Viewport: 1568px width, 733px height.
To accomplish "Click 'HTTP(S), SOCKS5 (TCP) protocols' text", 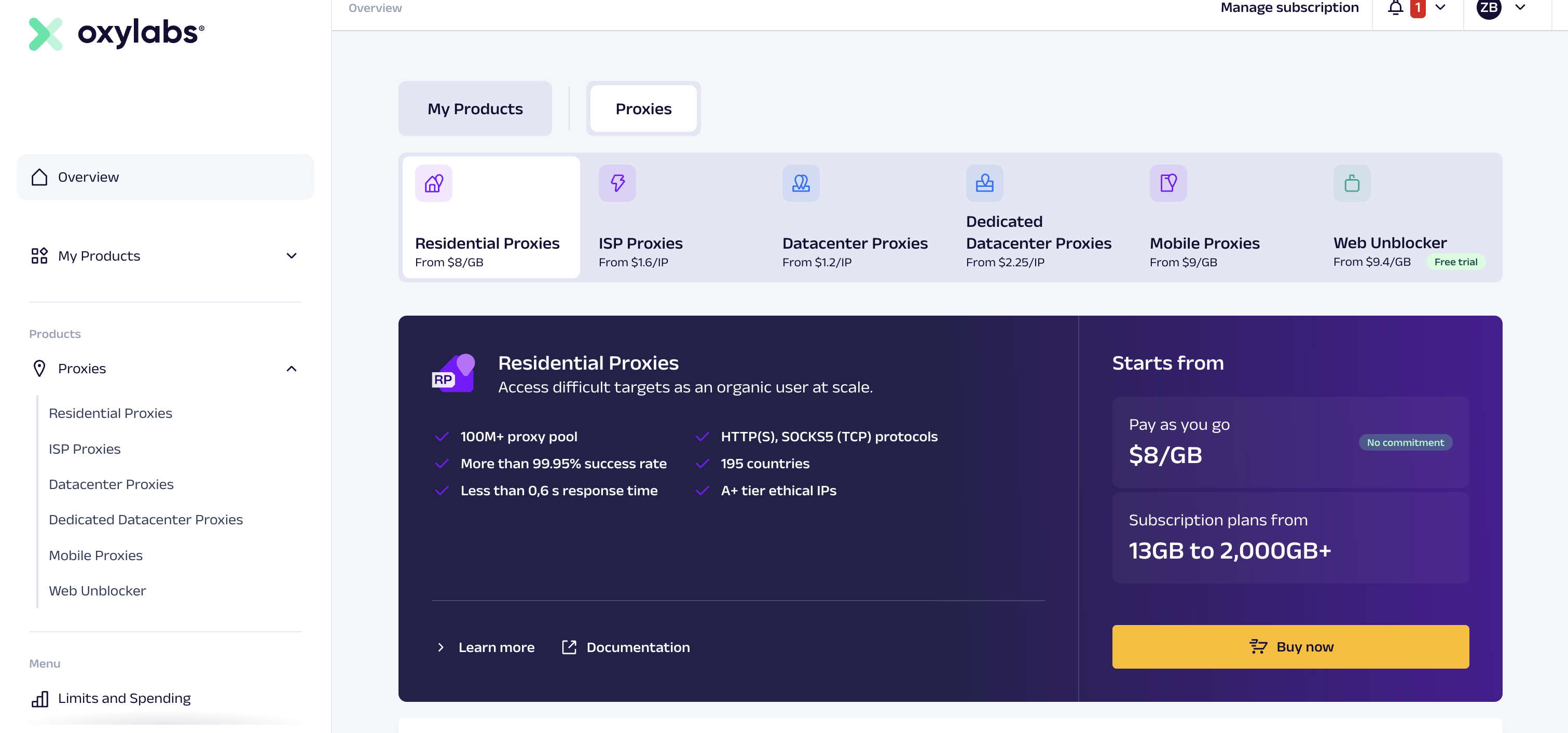I will tap(829, 437).
